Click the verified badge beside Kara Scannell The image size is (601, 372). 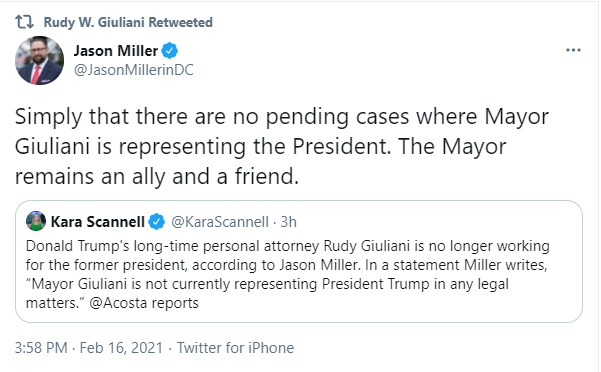[x=156, y=222]
